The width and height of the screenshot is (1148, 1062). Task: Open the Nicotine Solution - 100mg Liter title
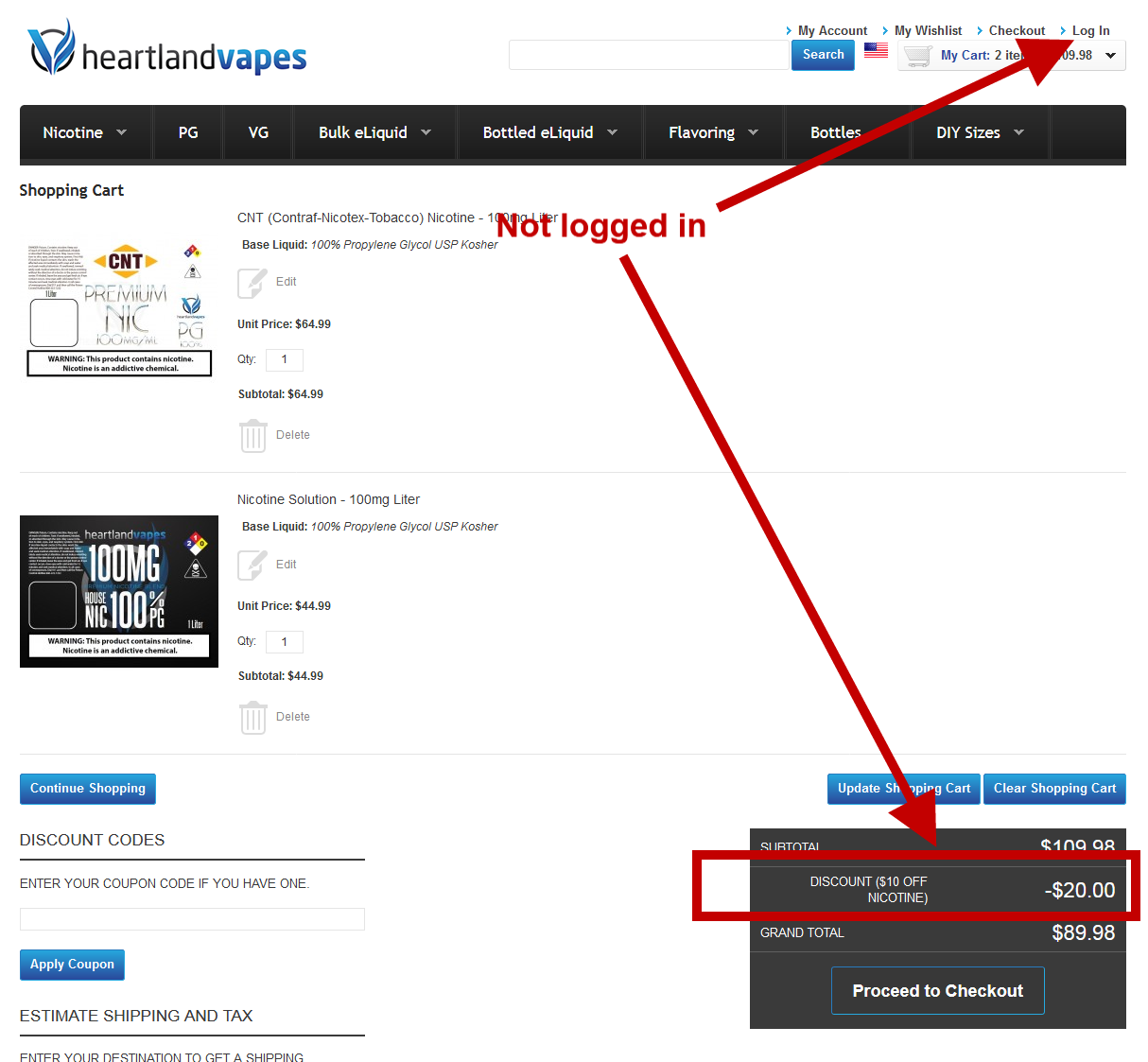click(328, 500)
